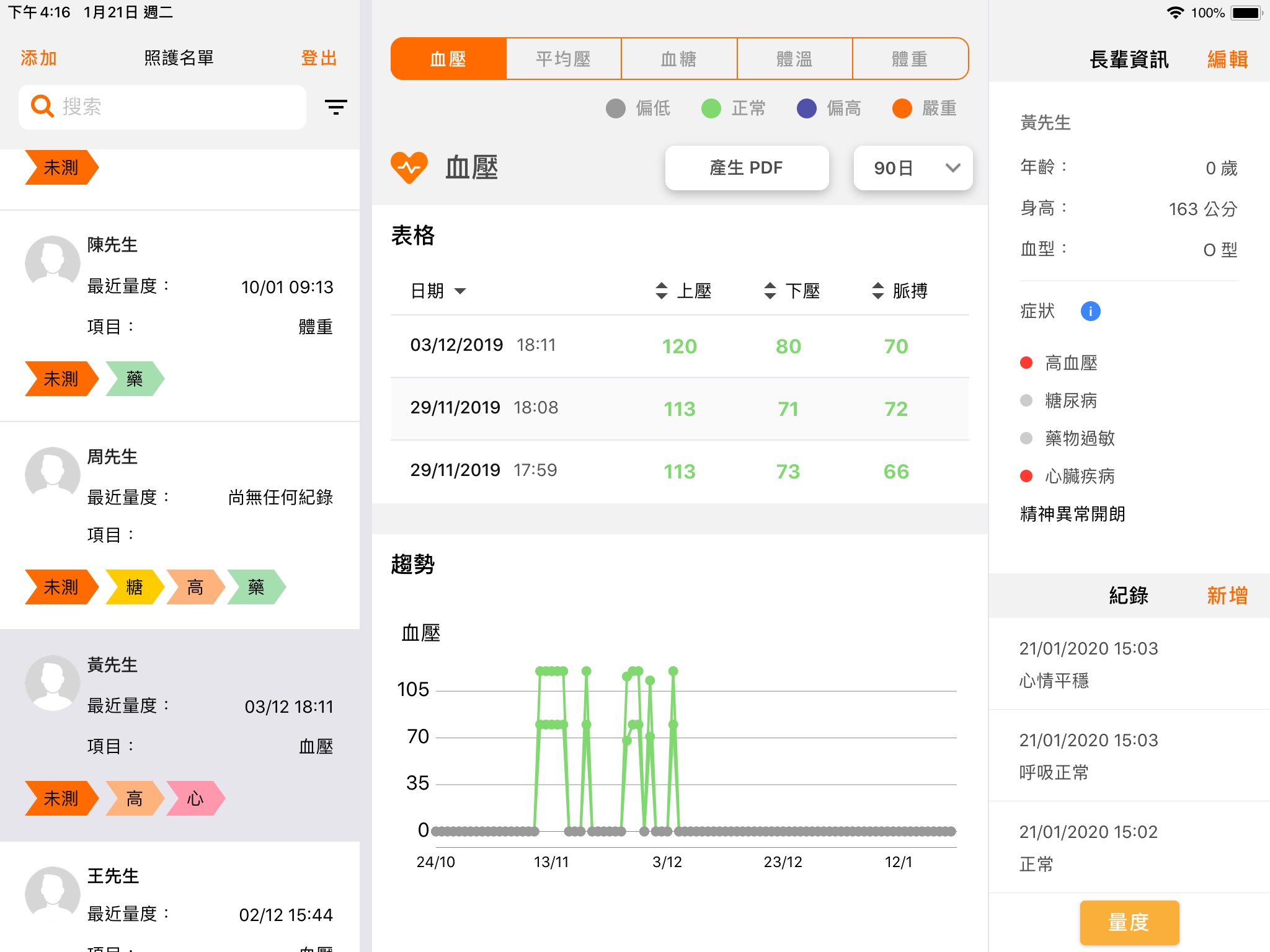1270x952 pixels.
Task: Tap the green 正常 legend swatch
Action: [711, 108]
